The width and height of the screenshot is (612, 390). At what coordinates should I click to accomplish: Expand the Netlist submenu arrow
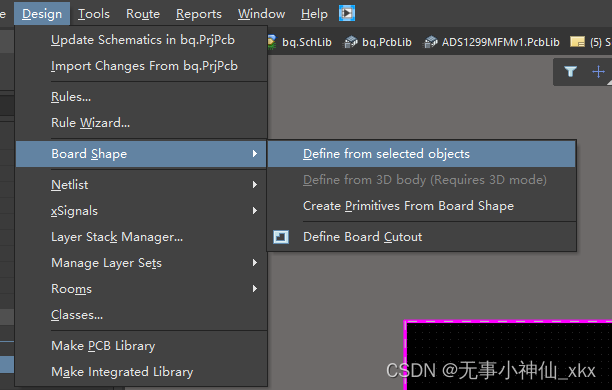coord(255,185)
